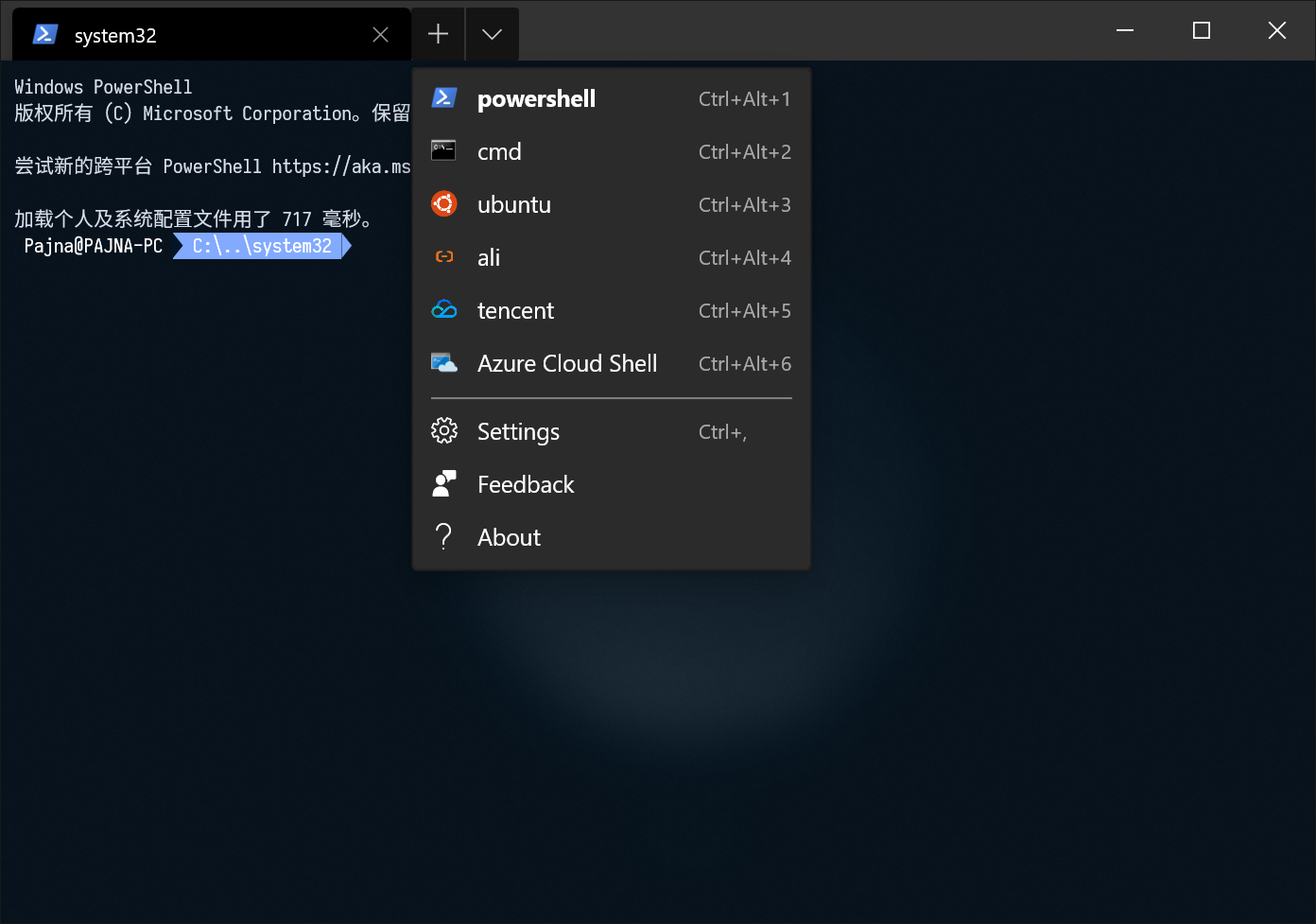The width and height of the screenshot is (1316, 924).
Task: Minimize the terminal window
Action: pyautogui.click(x=1125, y=30)
